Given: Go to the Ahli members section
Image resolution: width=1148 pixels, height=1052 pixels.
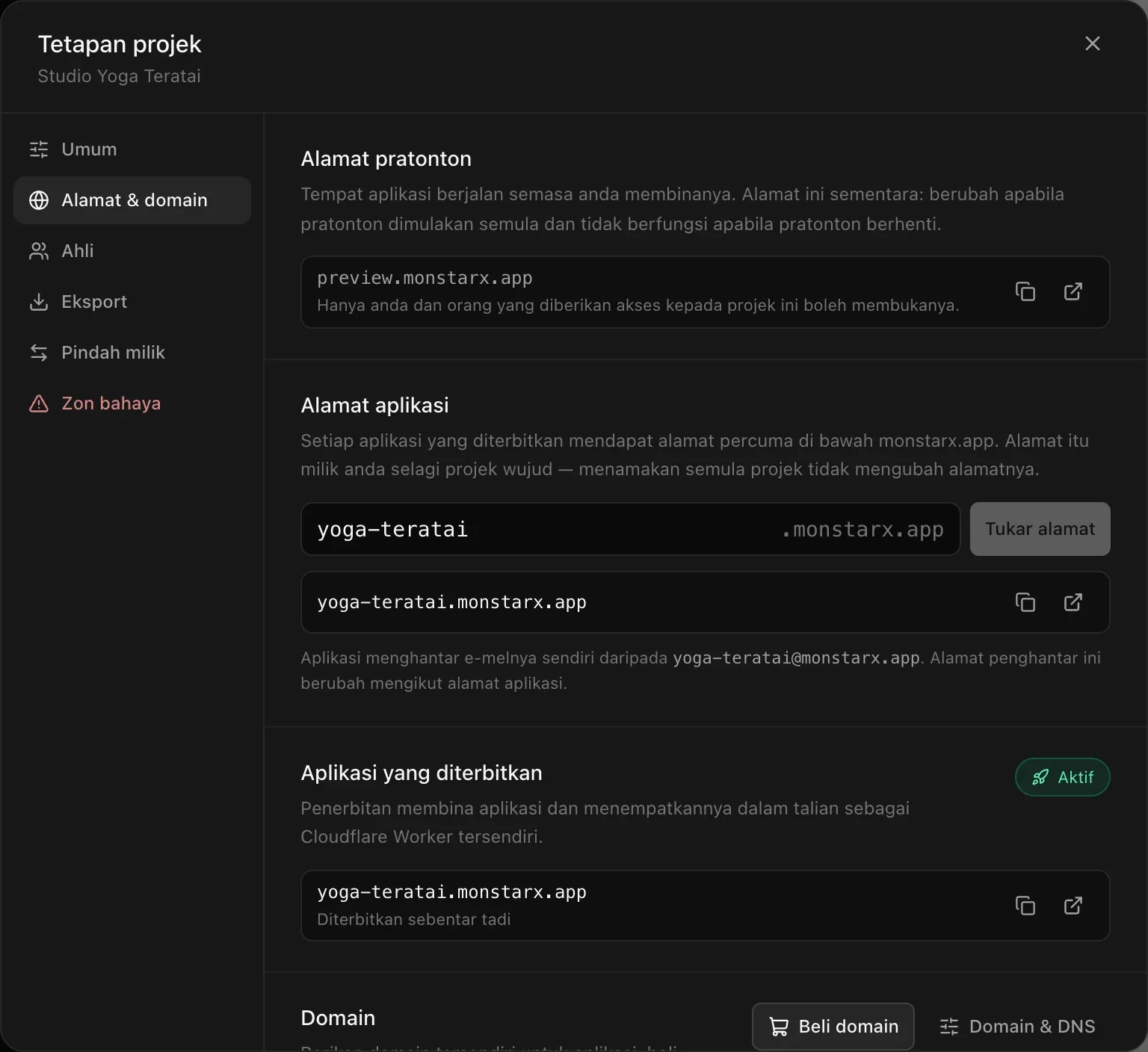Looking at the screenshot, I should click(132, 251).
